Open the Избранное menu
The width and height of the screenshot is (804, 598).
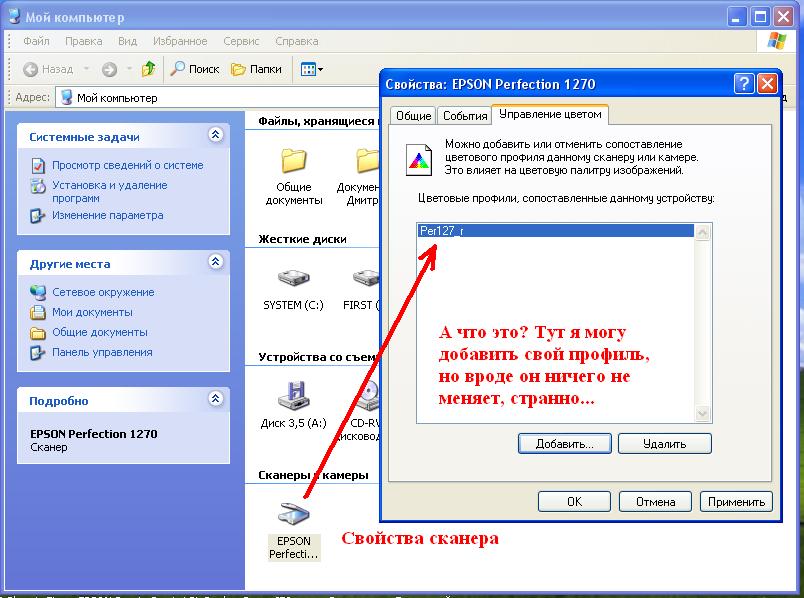(x=180, y=41)
